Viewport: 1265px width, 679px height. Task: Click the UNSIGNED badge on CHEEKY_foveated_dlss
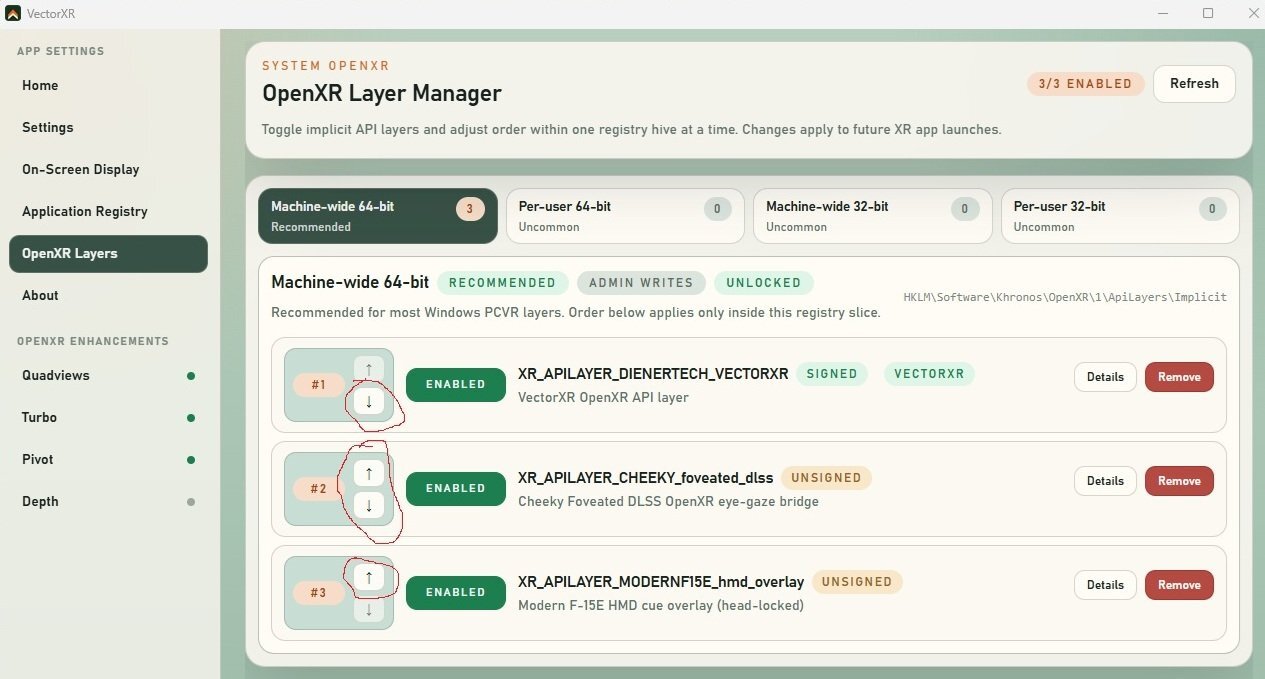coord(826,478)
